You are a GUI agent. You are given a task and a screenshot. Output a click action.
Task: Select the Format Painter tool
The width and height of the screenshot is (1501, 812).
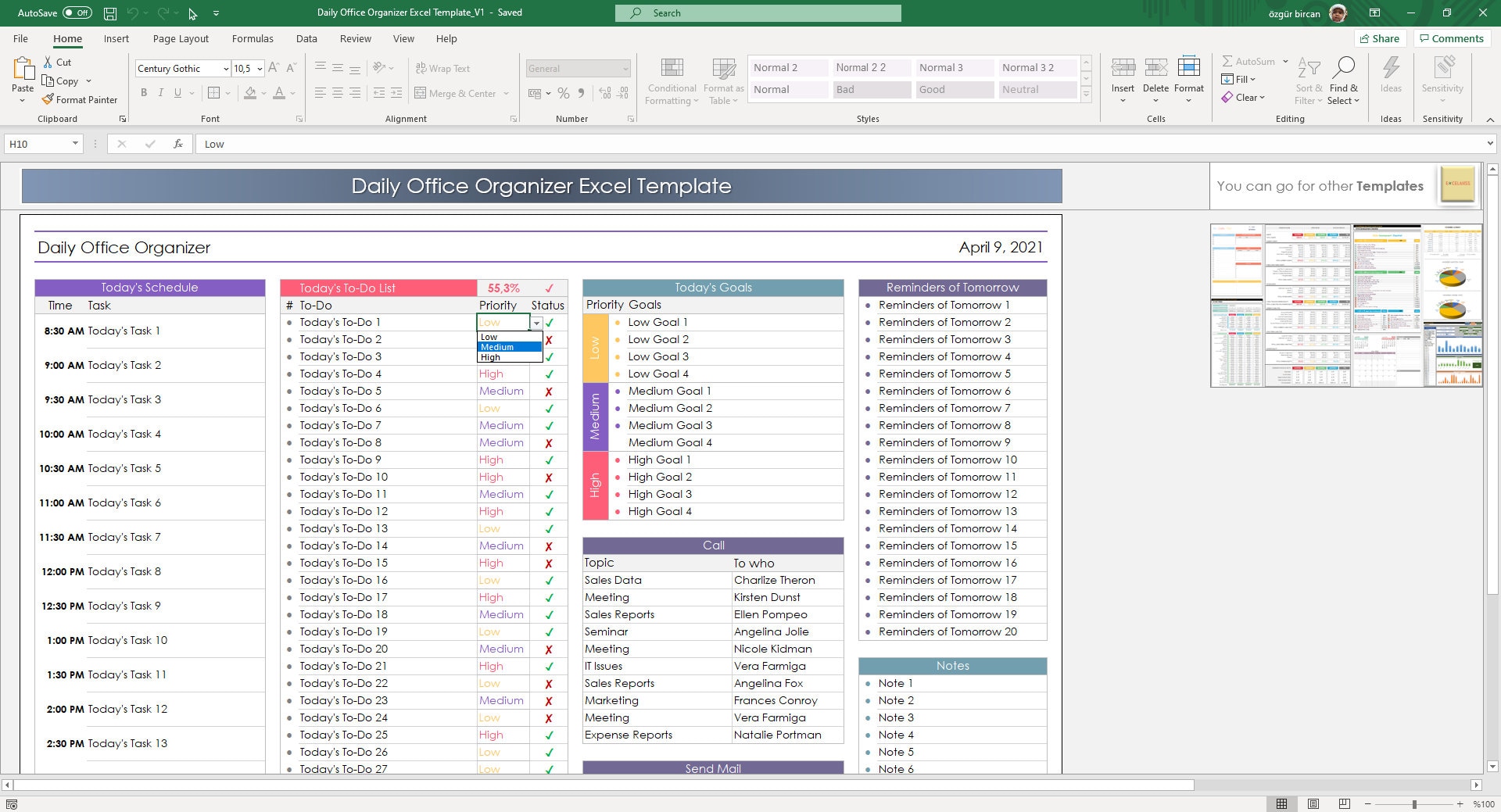click(81, 99)
